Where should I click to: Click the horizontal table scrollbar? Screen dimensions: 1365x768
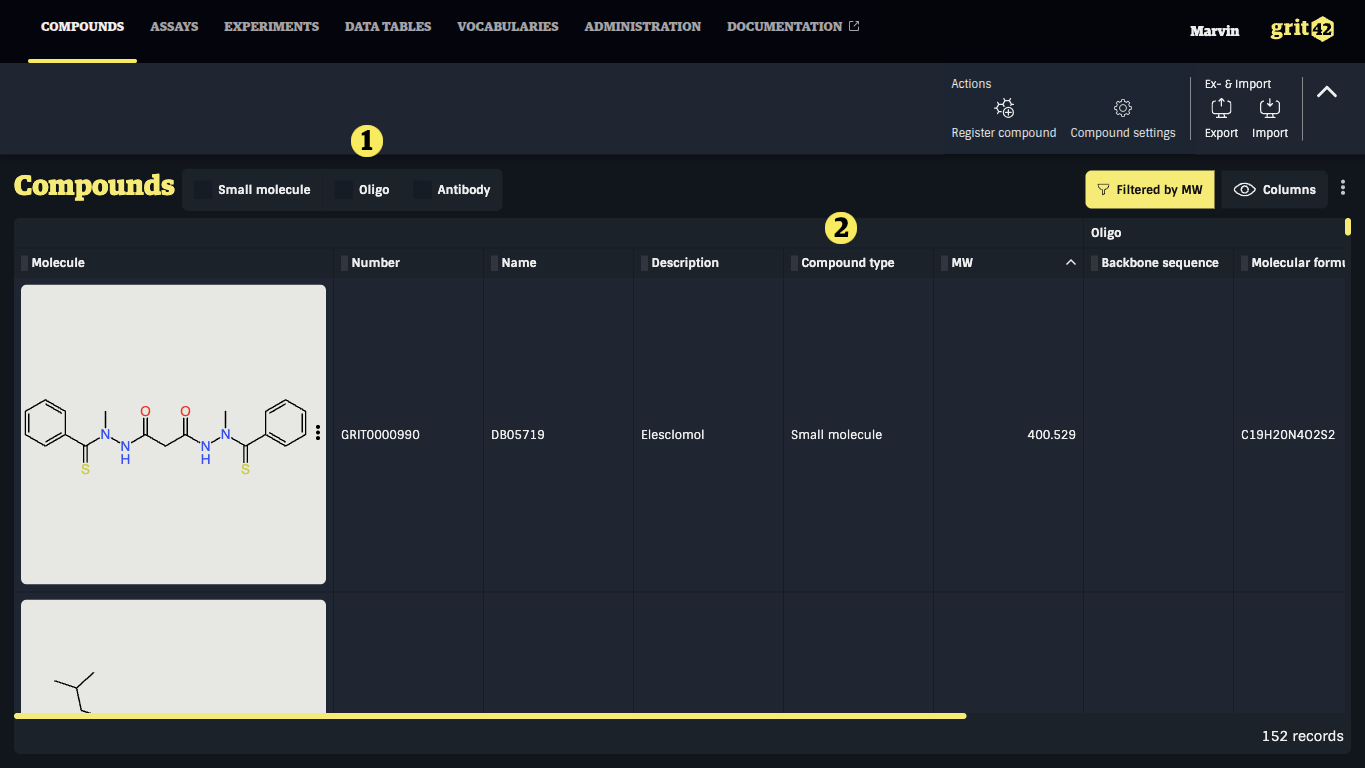[x=490, y=716]
